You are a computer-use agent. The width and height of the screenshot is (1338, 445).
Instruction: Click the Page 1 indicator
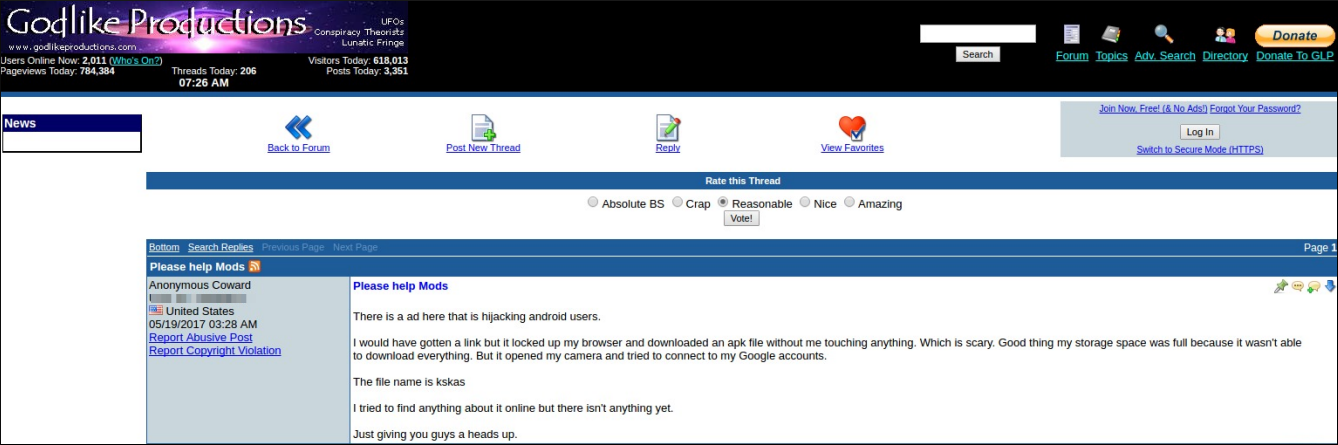[x=1320, y=248]
